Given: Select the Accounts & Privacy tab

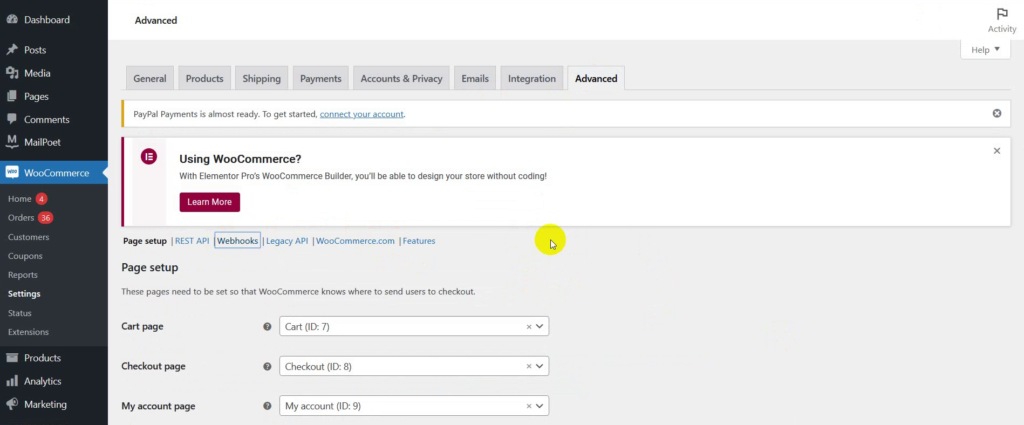Looking at the screenshot, I should pos(402,78).
